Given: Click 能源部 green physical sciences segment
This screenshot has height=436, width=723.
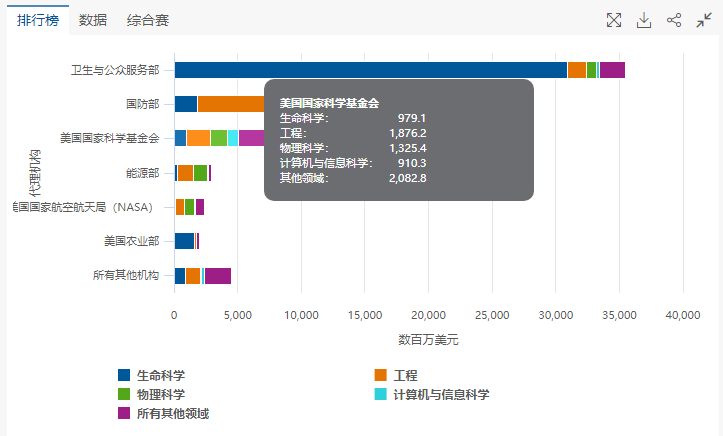Looking at the screenshot, I should 201,173.
